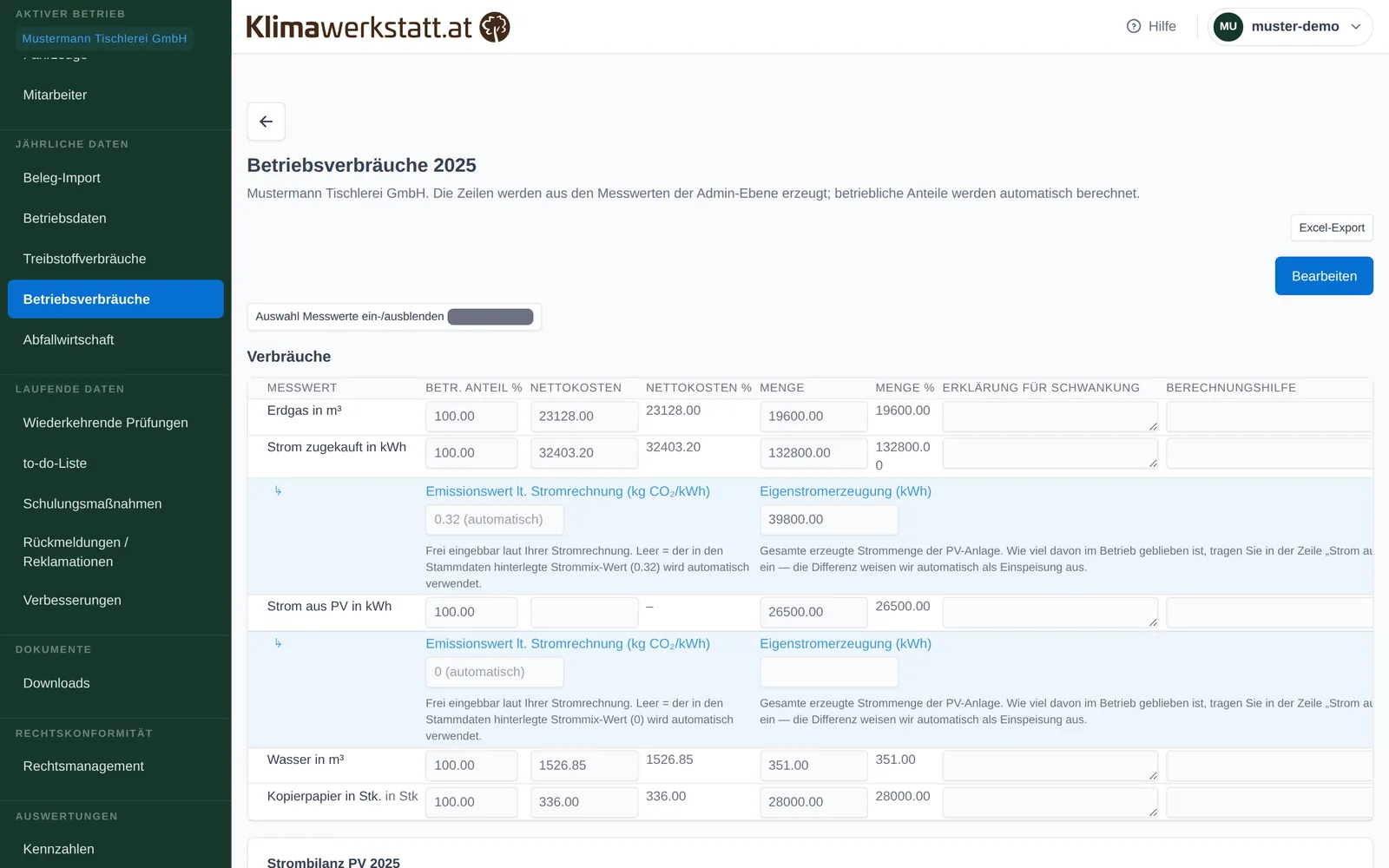This screenshot has width=1389, height=868.
Task: Select the Betriebsverbräuche sidebar item
Action: [115, 299]
